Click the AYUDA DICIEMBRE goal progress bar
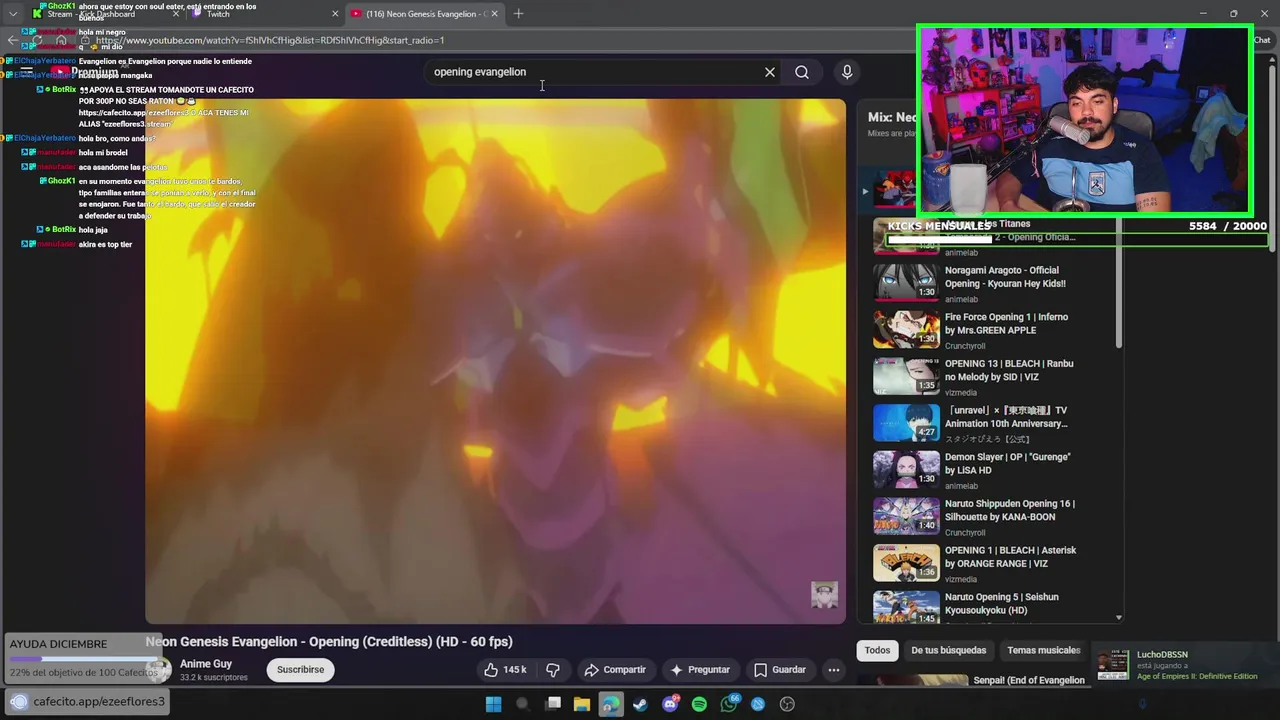The height and width of the screenshot is (720, 1280). click(85, 659)
